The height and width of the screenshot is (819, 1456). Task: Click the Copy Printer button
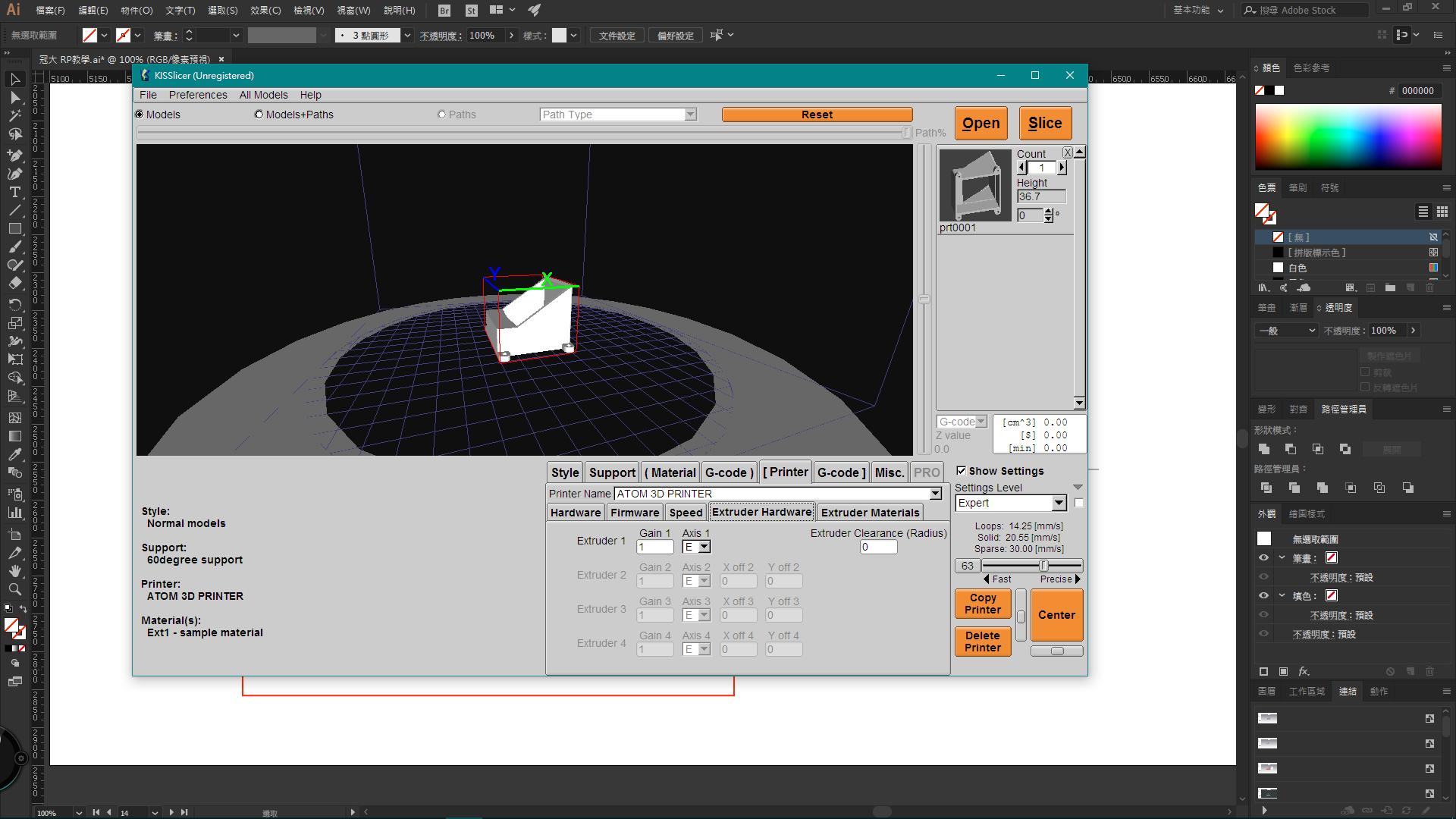point(982,604)
